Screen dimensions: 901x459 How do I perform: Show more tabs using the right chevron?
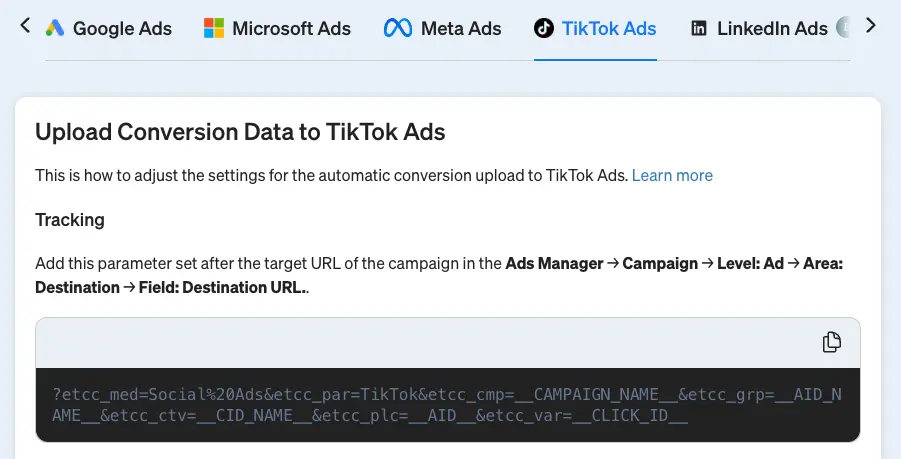coord(871,25)
